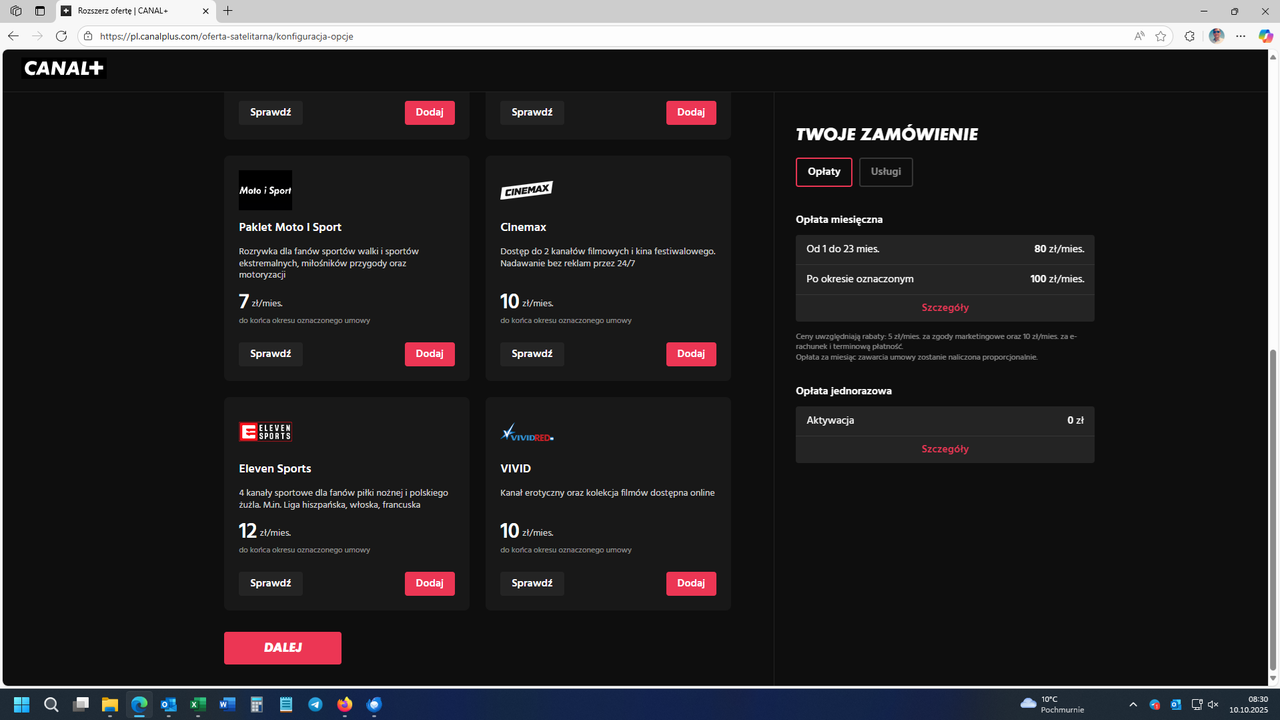Show hidden system tray icons

1133,704
